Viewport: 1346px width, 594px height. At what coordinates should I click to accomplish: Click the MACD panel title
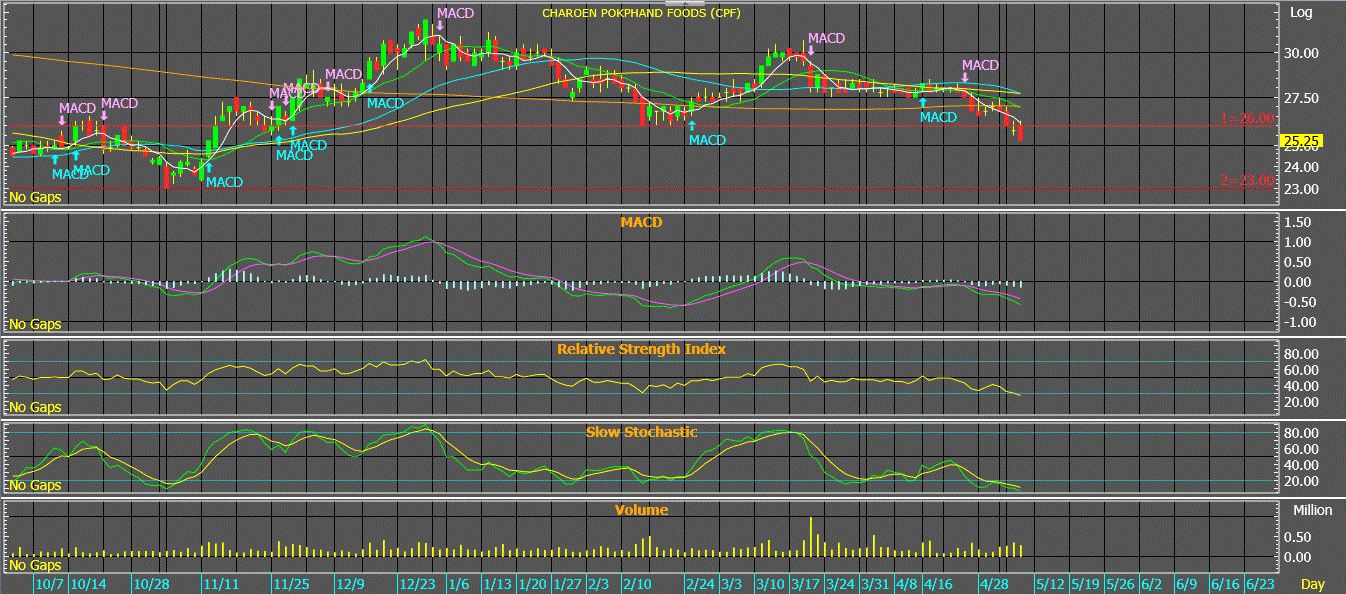coord(641,222)
